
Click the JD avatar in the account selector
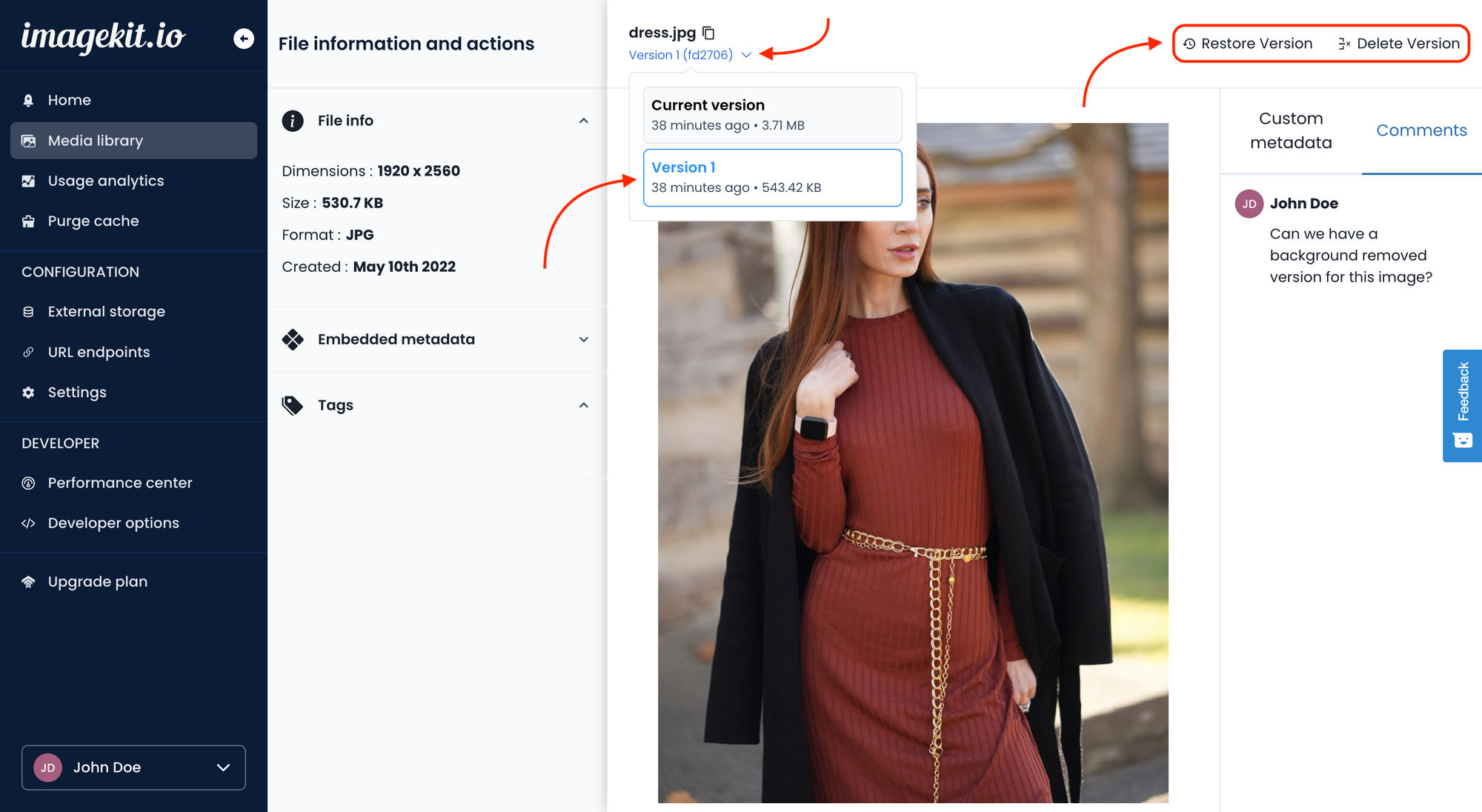(x=48, y=768)
